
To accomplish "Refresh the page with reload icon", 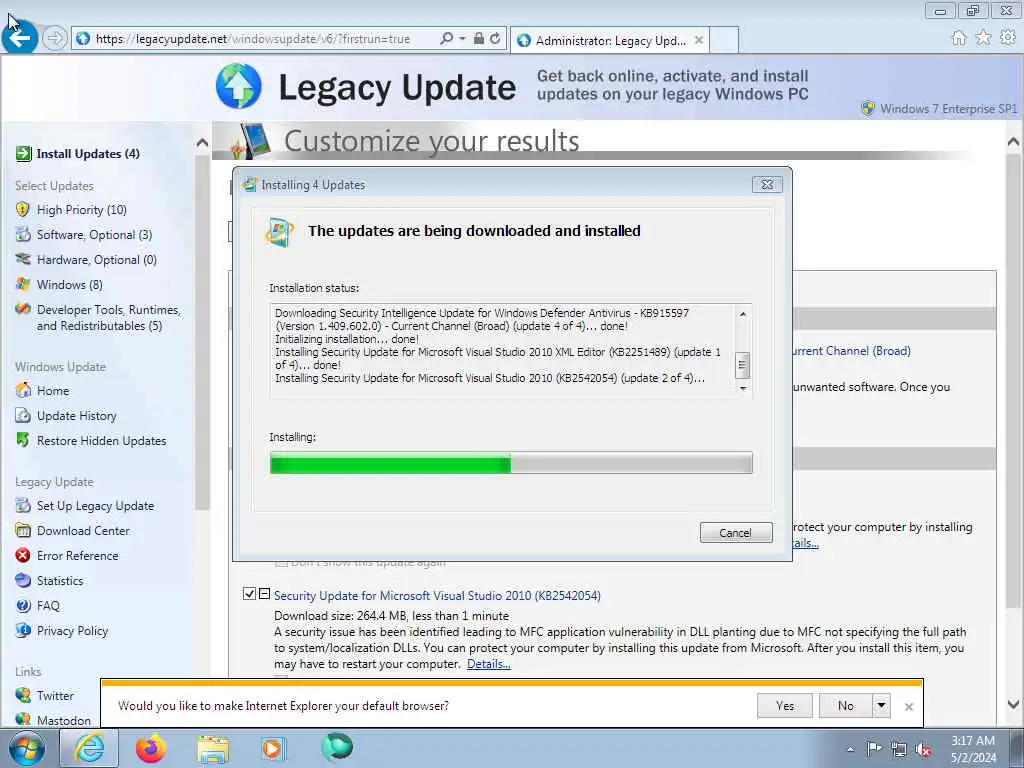I will [x=495, y=39].
